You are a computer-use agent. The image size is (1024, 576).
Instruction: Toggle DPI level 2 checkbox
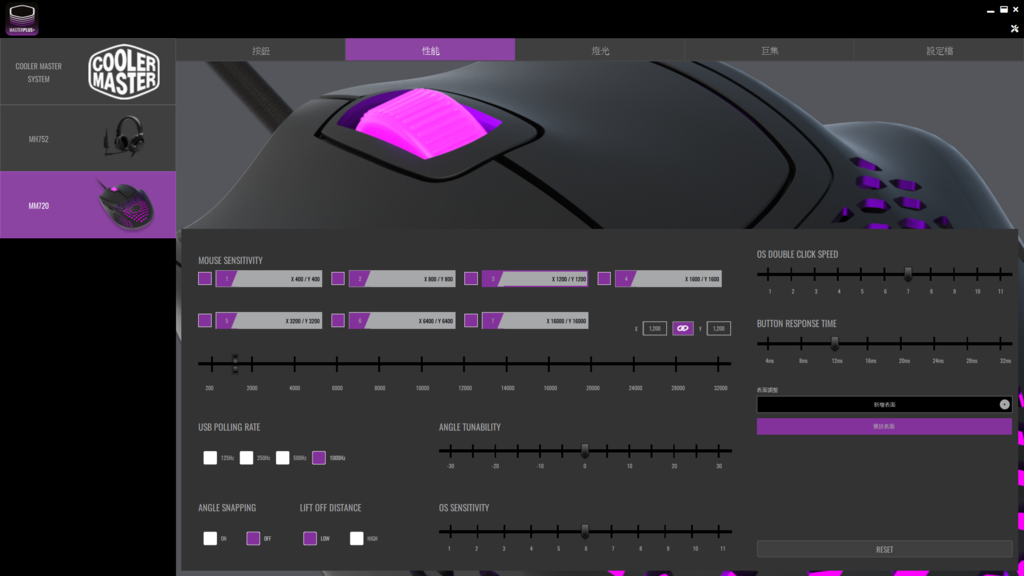338,279
